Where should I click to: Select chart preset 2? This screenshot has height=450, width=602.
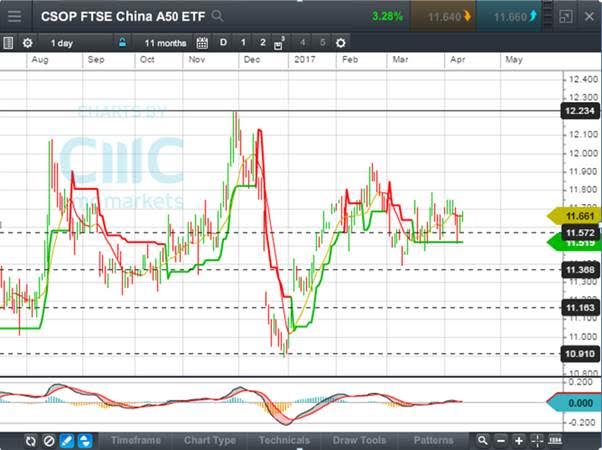[x=263, y=43]
